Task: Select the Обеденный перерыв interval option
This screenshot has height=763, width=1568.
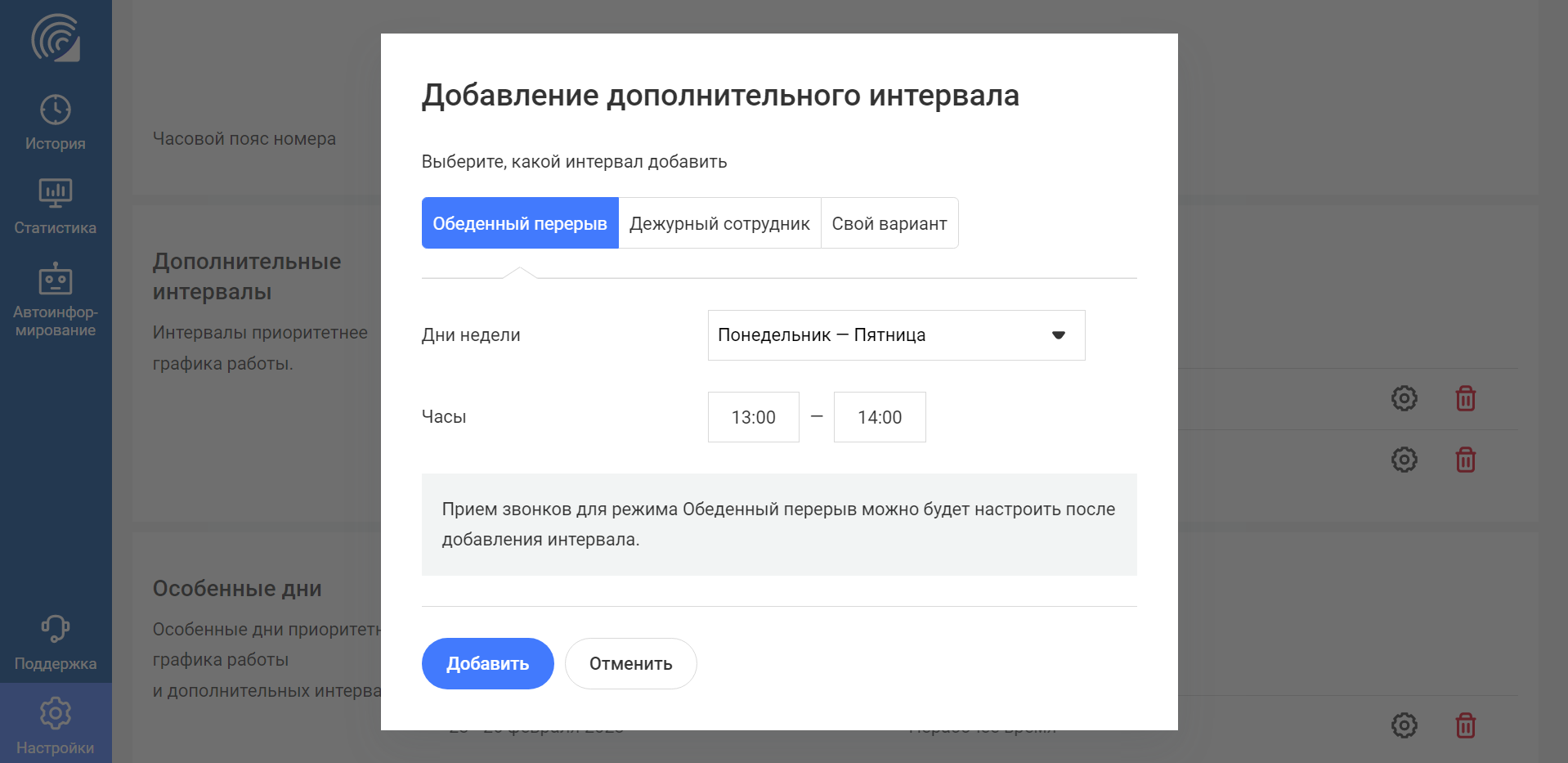Action: [520, 223]
